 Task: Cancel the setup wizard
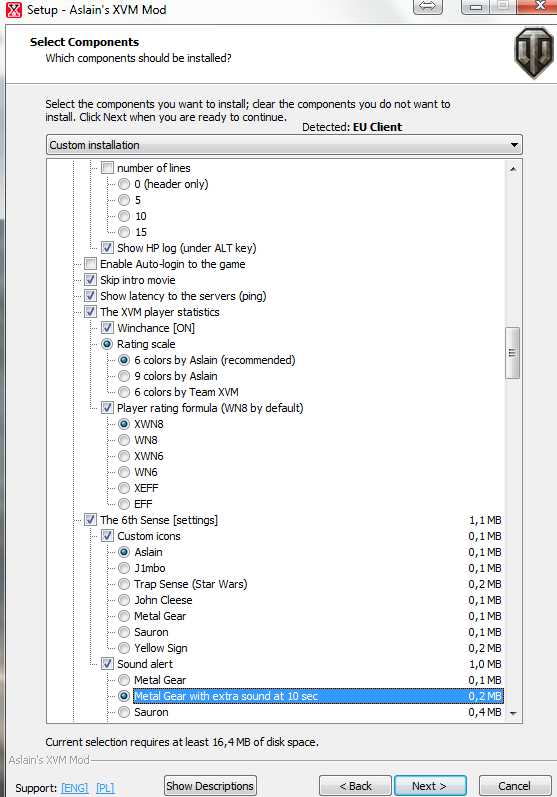pyautogui.click(x=515, y=786)
